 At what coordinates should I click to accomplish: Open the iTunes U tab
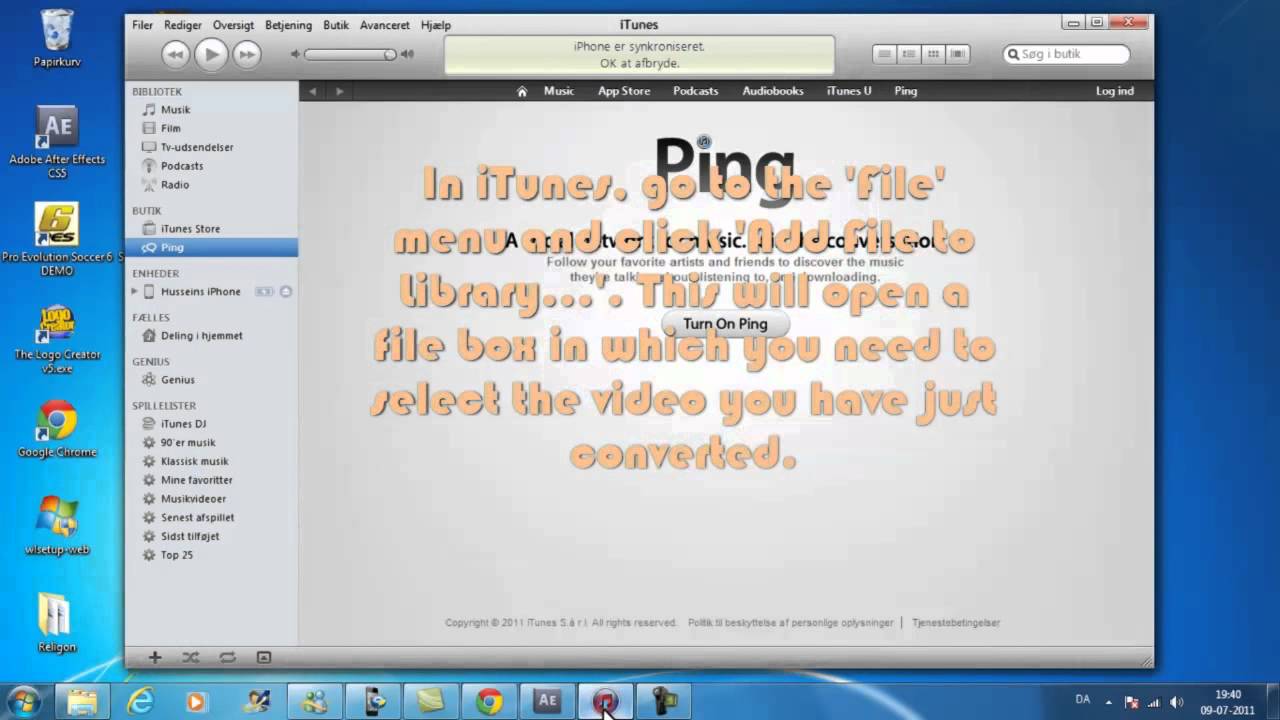tap(849, 91)
